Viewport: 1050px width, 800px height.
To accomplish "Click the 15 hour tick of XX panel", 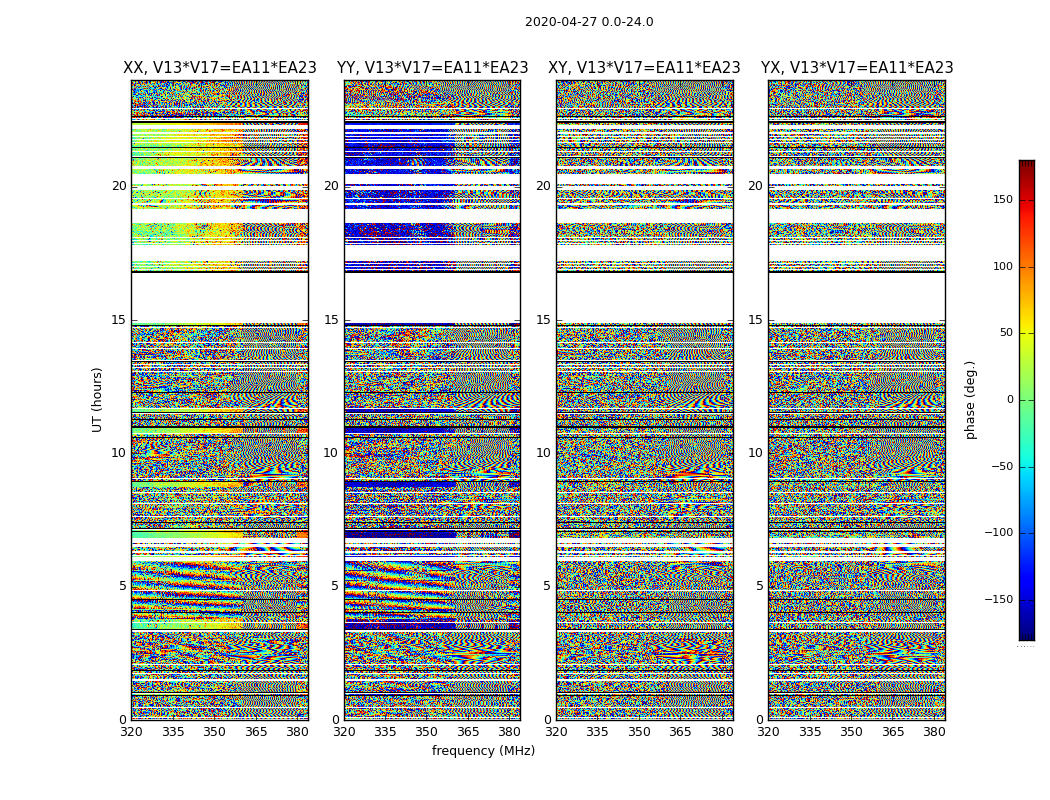I will point(119,320).
